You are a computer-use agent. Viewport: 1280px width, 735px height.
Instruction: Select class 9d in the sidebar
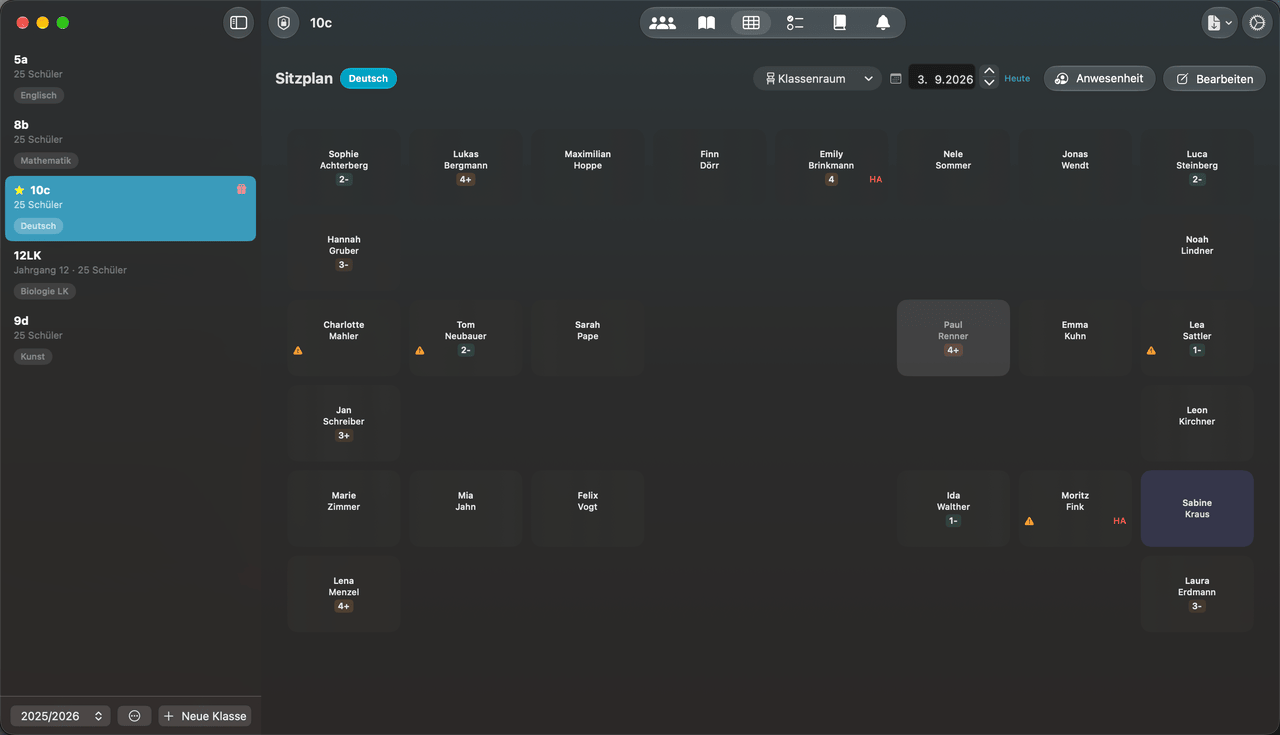point(130,339)
